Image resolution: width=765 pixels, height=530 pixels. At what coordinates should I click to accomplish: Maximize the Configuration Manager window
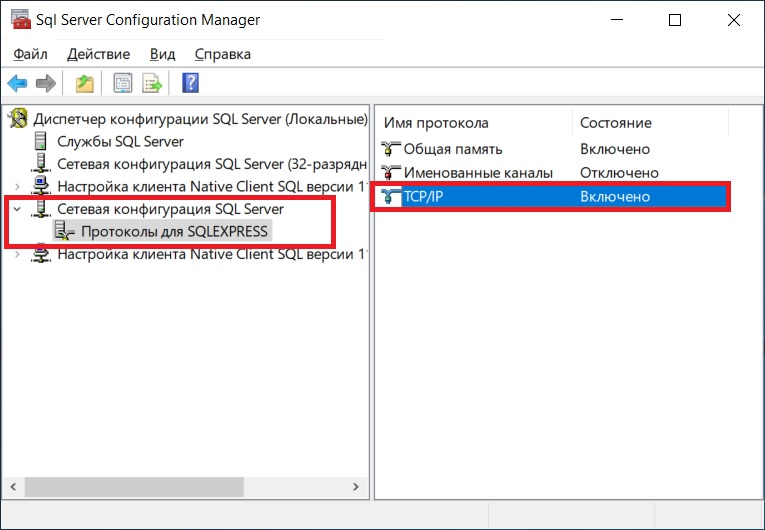(675, 20)
